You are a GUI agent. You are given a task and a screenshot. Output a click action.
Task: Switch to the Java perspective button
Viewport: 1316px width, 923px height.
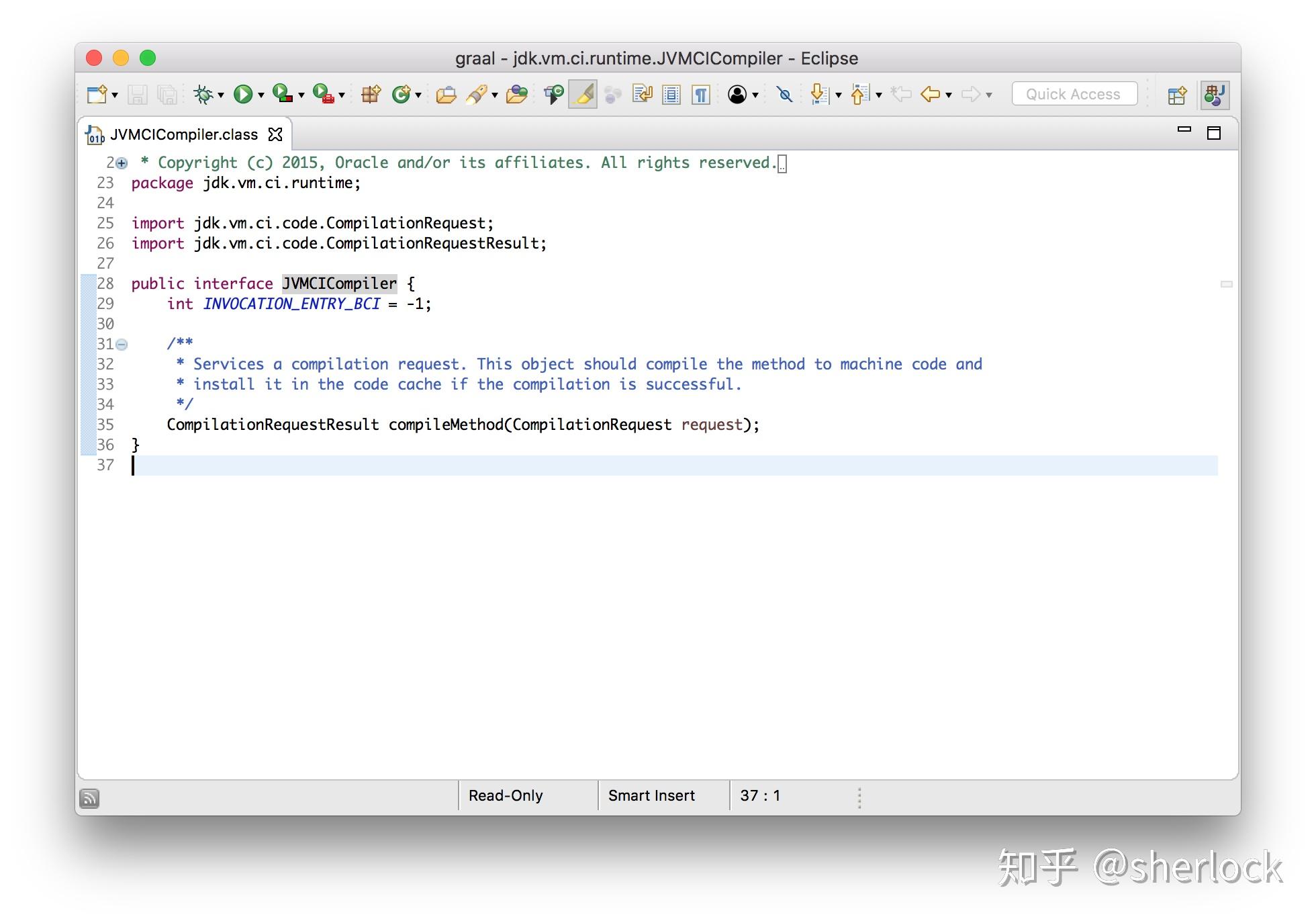[x=1215, y=95]
